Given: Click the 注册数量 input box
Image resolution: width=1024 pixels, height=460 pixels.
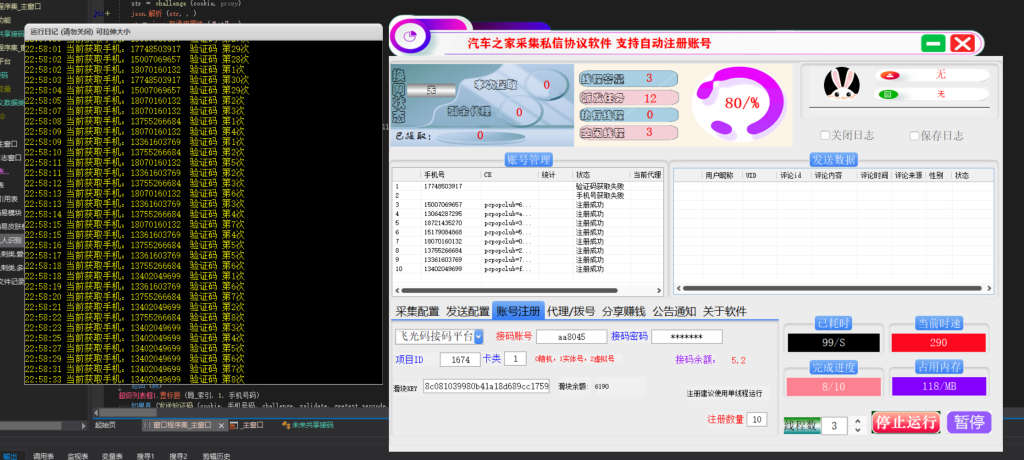Looking at the screenshot, I should [x=756, y=419].
